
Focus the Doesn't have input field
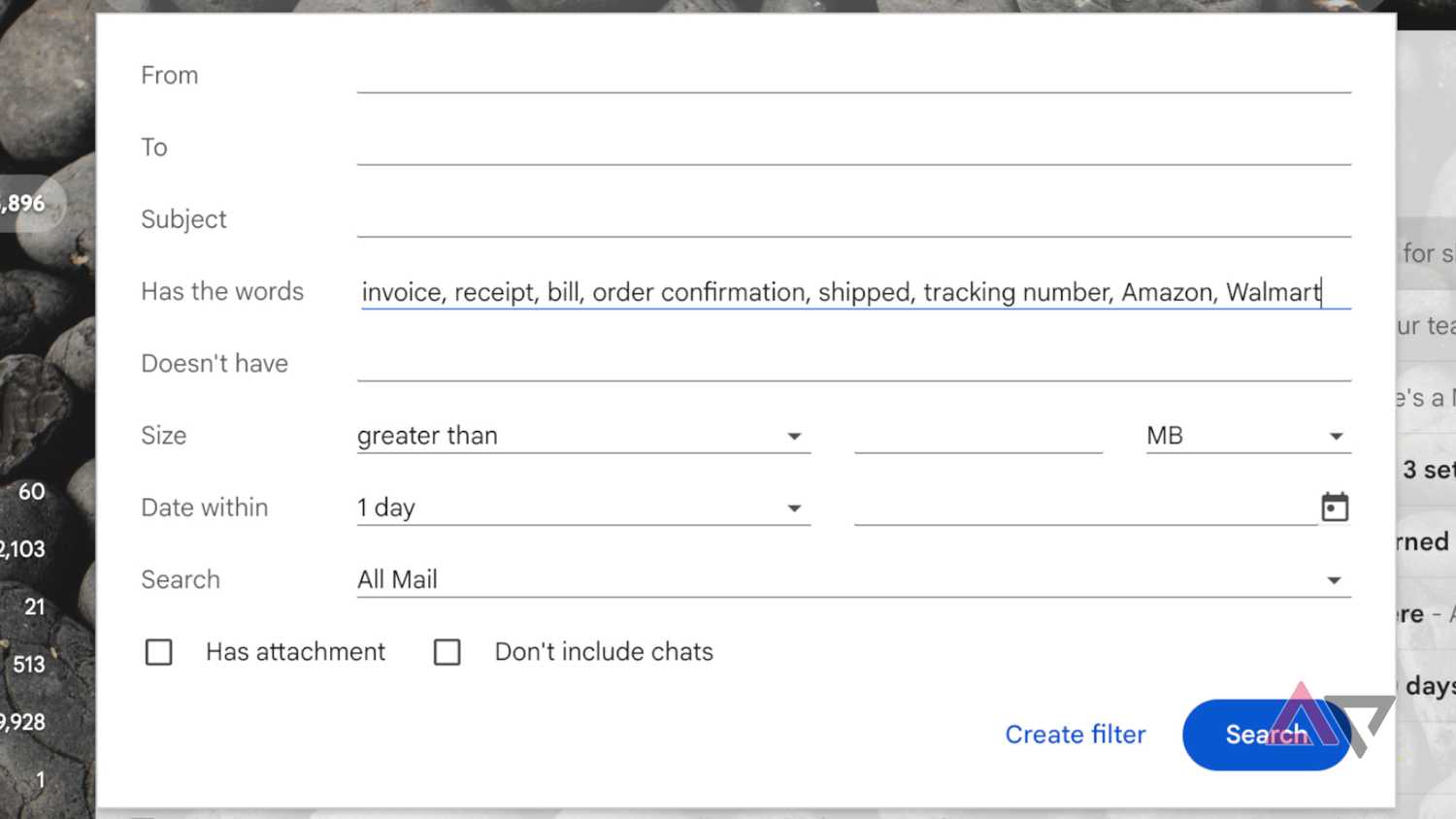tap(854, 363)
